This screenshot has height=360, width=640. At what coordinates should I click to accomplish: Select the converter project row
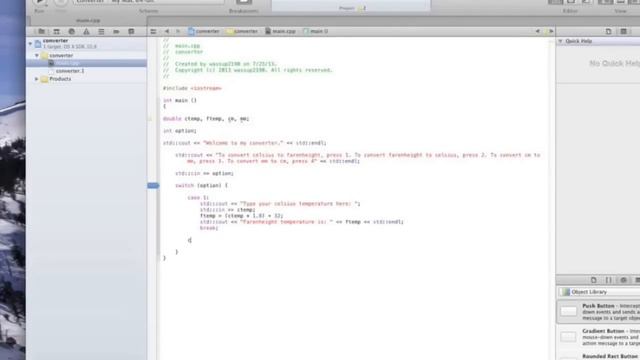(87, 43)
